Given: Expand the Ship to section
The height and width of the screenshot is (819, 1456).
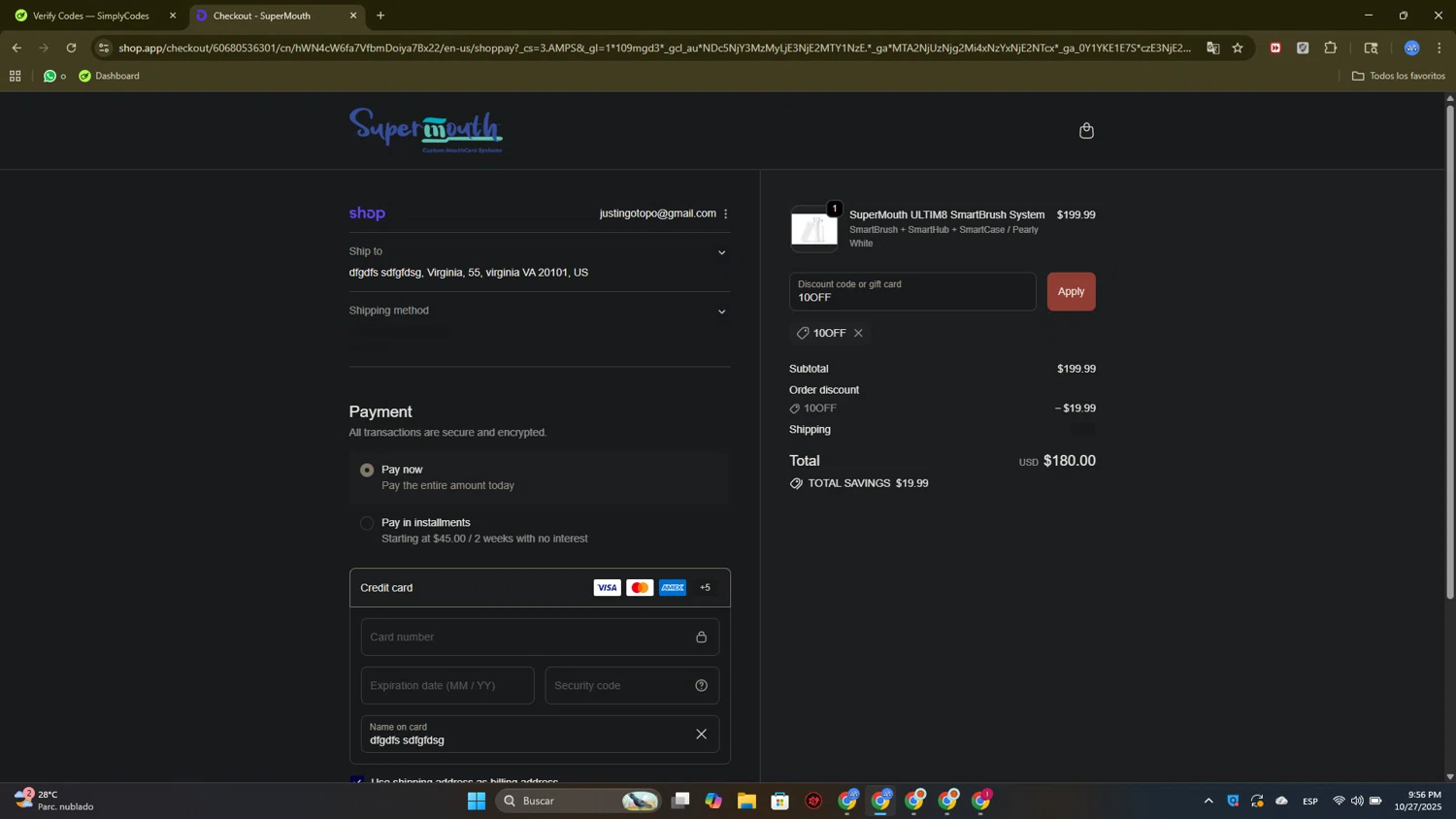Looking at the screenshot, I should pos(721,252).
